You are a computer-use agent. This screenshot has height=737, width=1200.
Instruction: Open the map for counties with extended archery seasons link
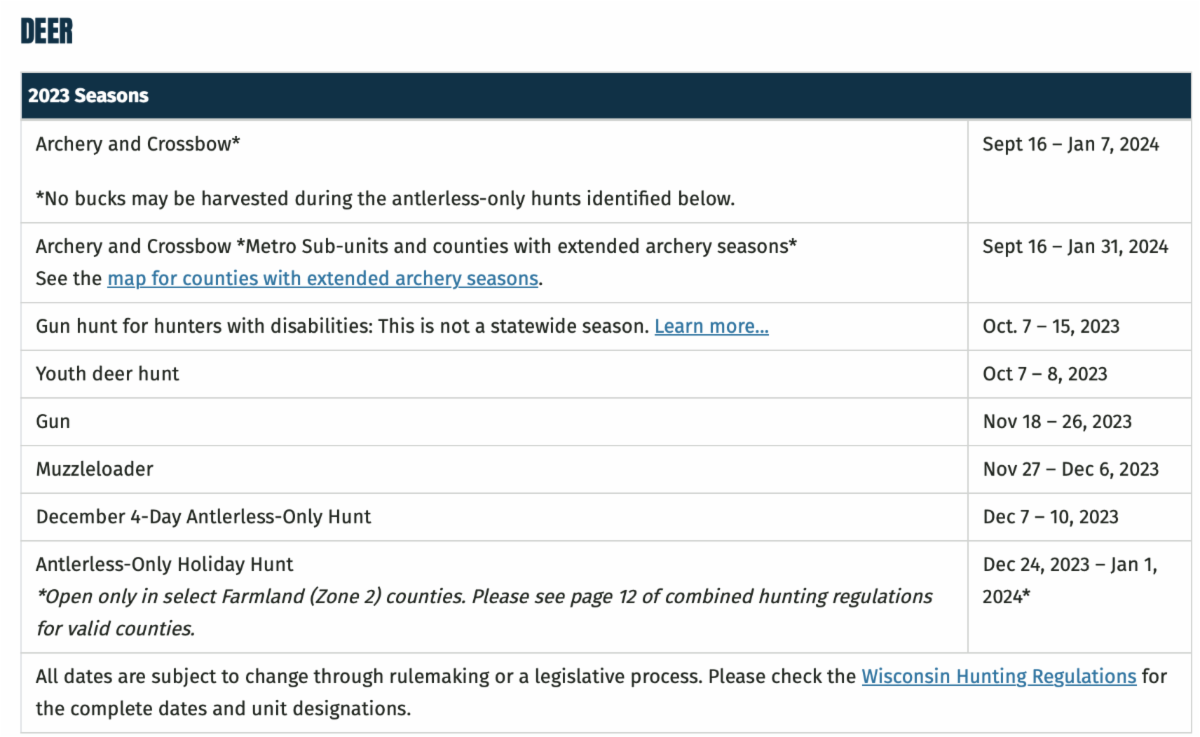pos(323,279)
